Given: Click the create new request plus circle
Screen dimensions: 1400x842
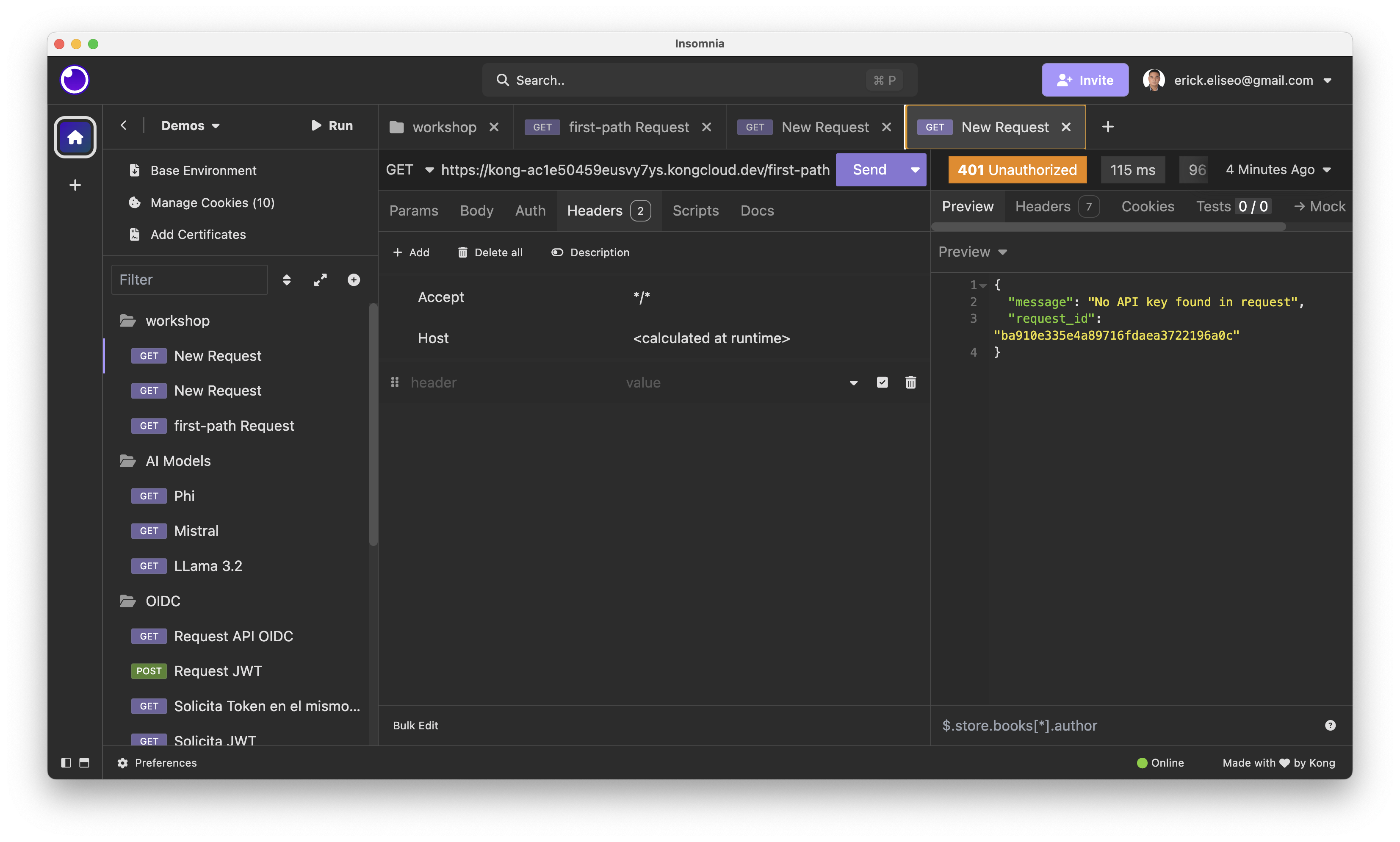Looking at the screenshot, I should [x=354, y=280].
